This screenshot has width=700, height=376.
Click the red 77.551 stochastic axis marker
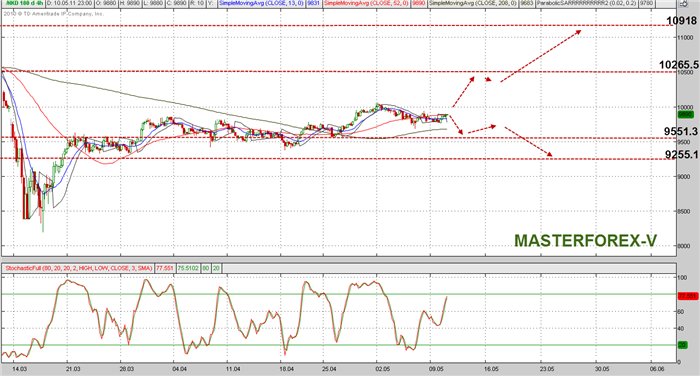(687, 296)
